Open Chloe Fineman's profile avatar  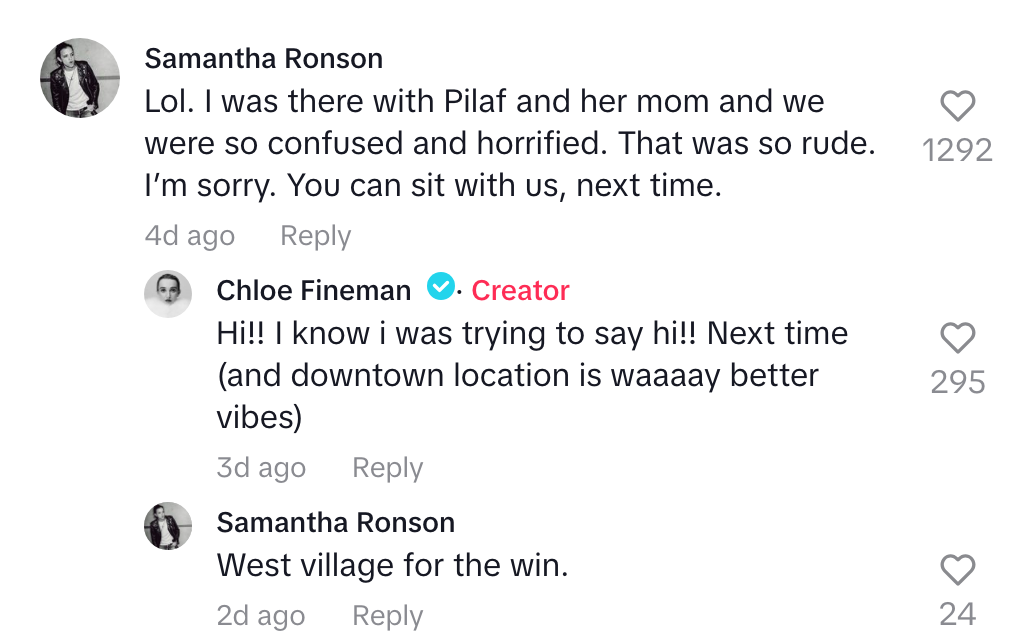(168, 294)
